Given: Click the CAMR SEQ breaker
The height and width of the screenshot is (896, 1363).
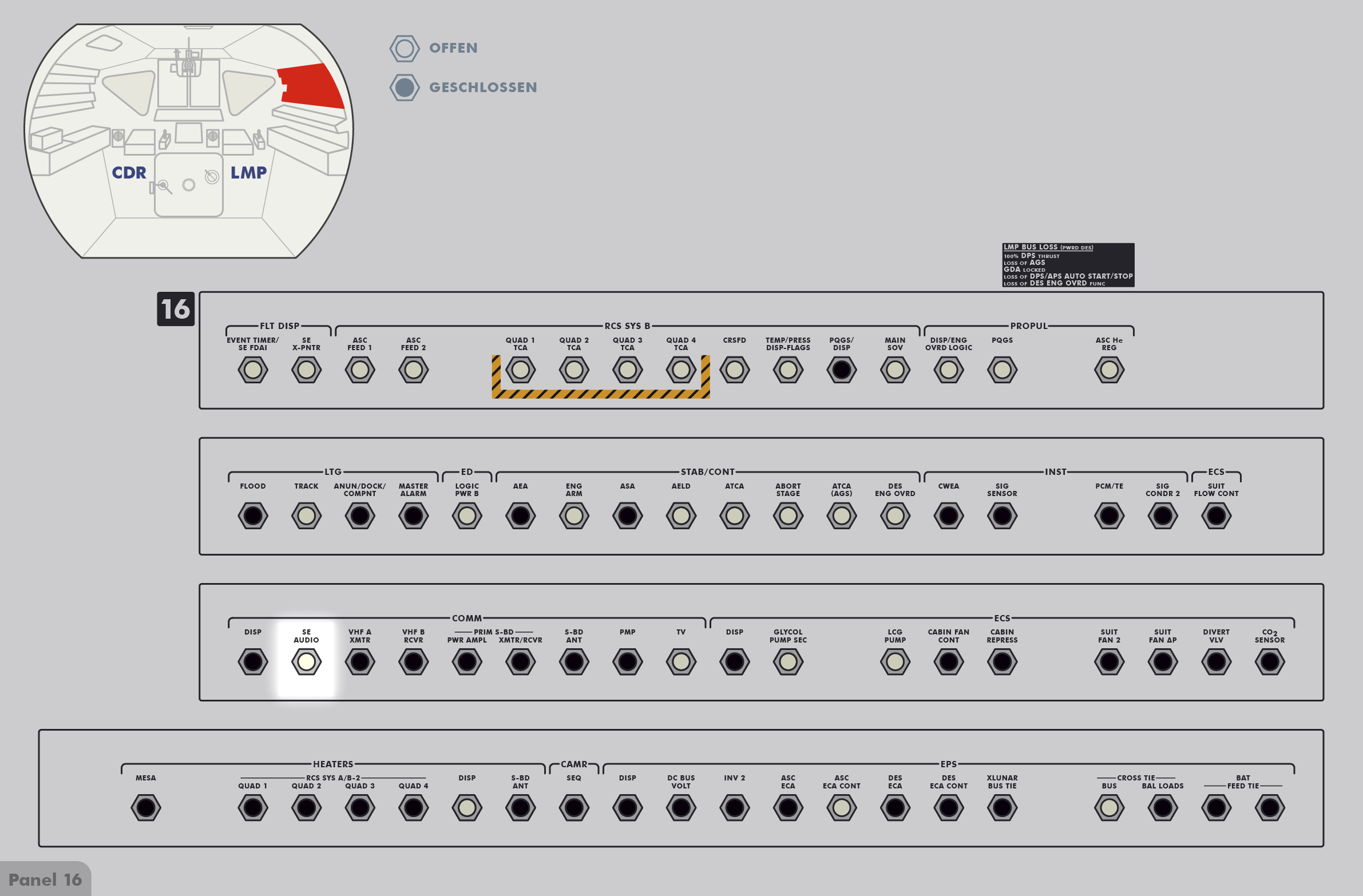Looking at the screenshot, I should coord(574,808).
